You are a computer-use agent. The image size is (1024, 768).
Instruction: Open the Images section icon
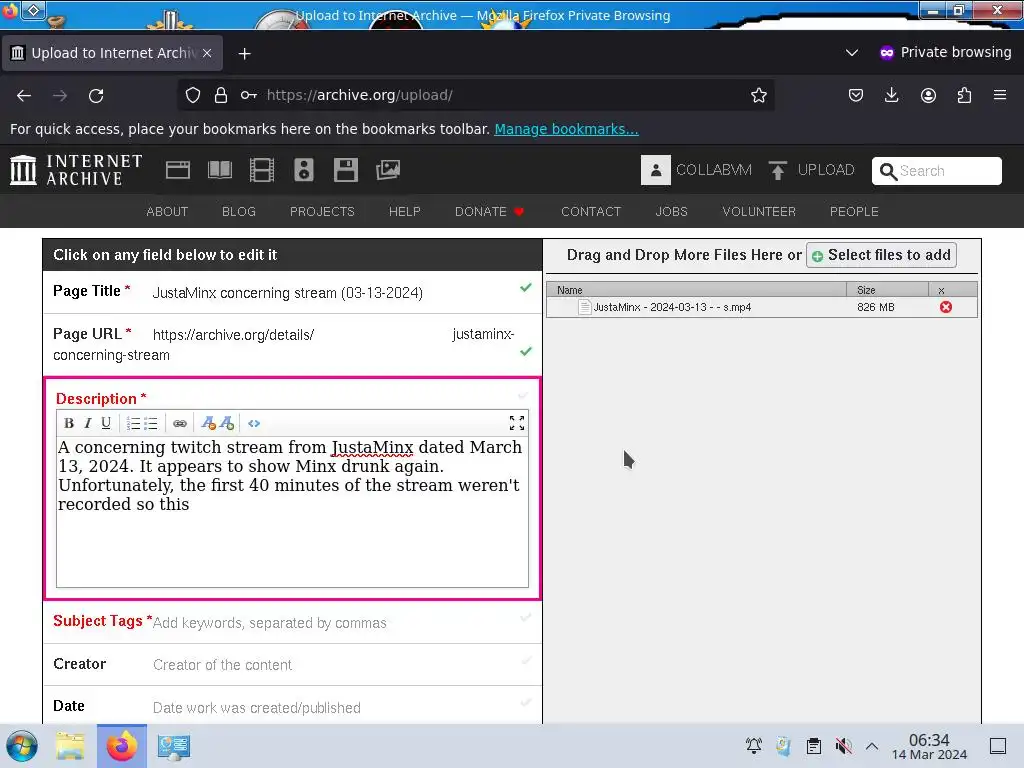point(388,170)
